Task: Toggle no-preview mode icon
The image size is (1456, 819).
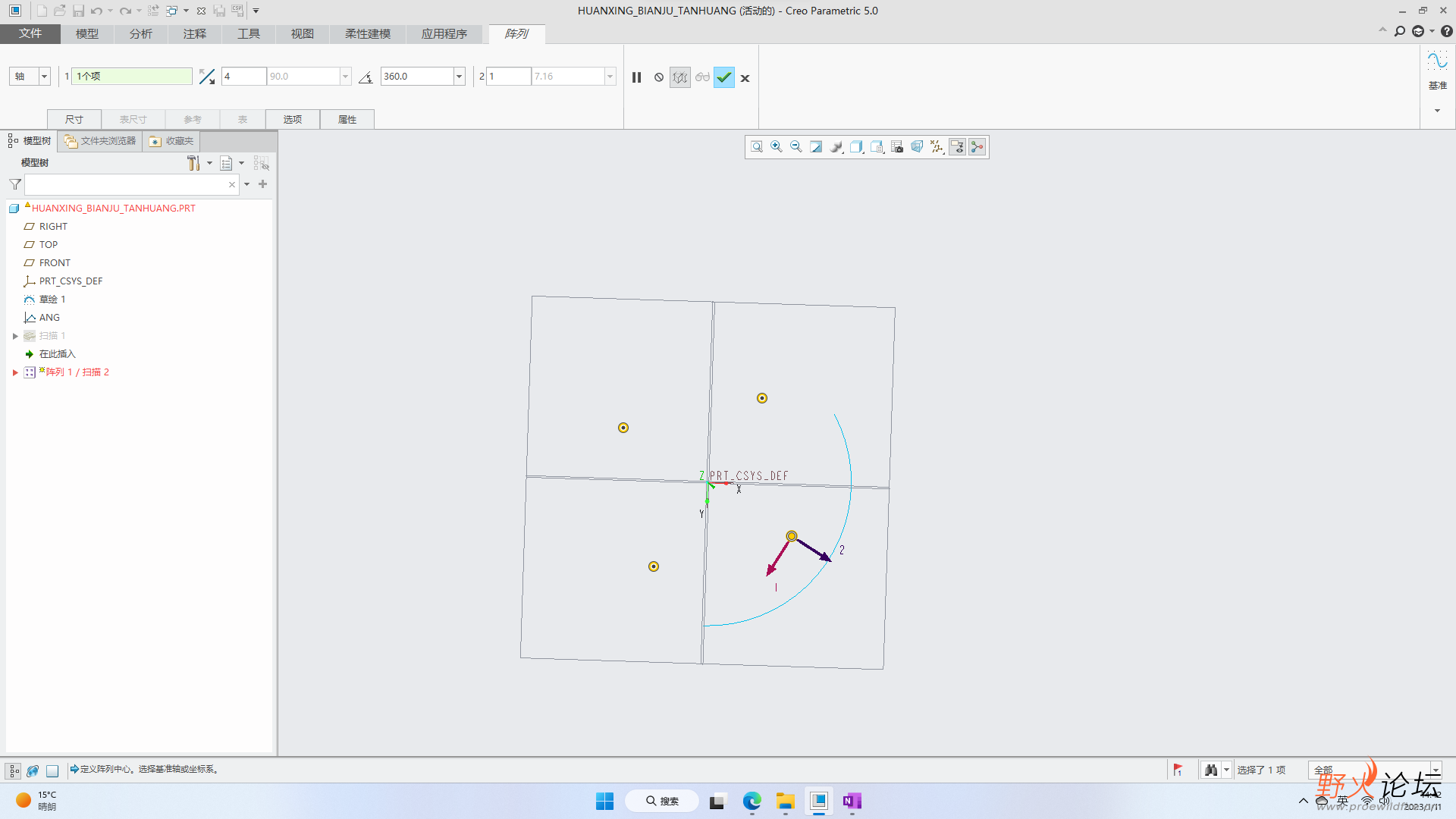Action: [659, 77]
